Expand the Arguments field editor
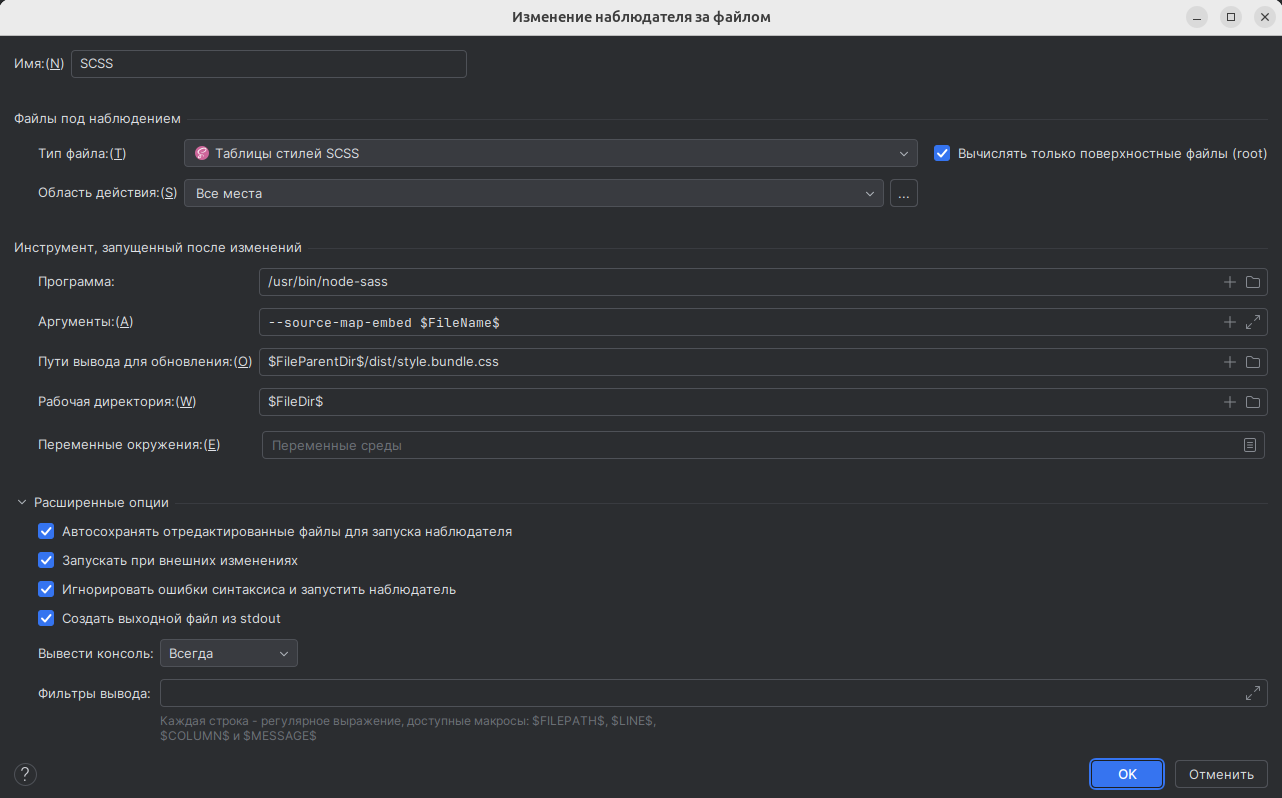The height and width of the screenshot is (798, 1282). click(1252, 322)
